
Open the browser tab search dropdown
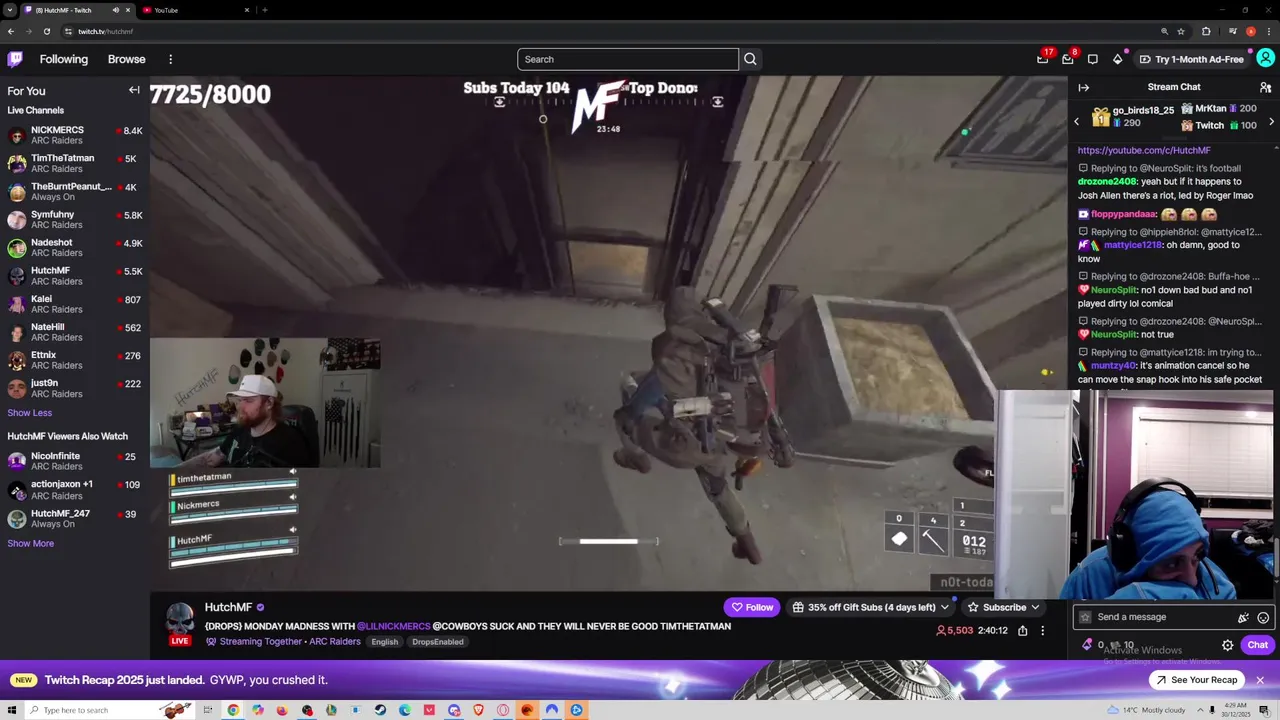[x=10, y=10]
